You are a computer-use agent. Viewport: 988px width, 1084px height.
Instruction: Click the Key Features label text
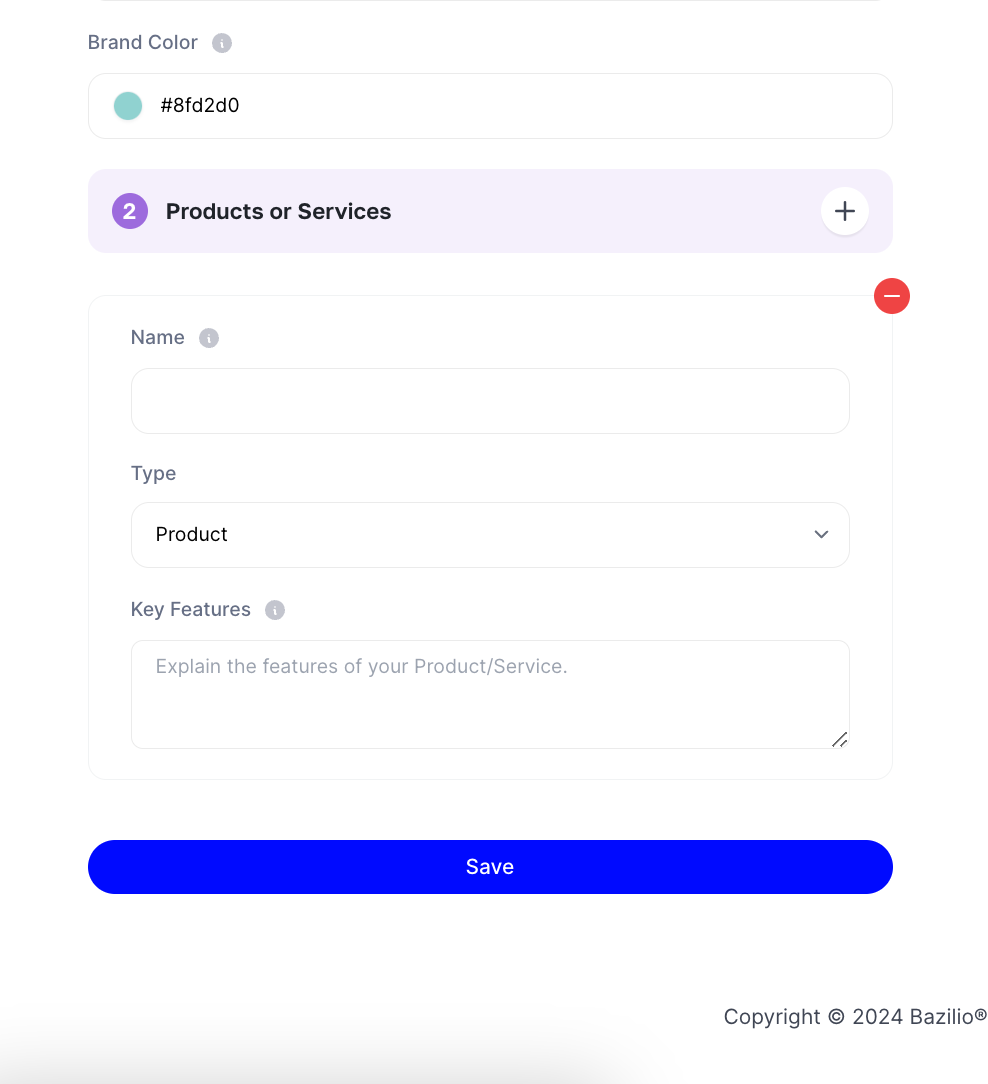(x=191, y=610)
